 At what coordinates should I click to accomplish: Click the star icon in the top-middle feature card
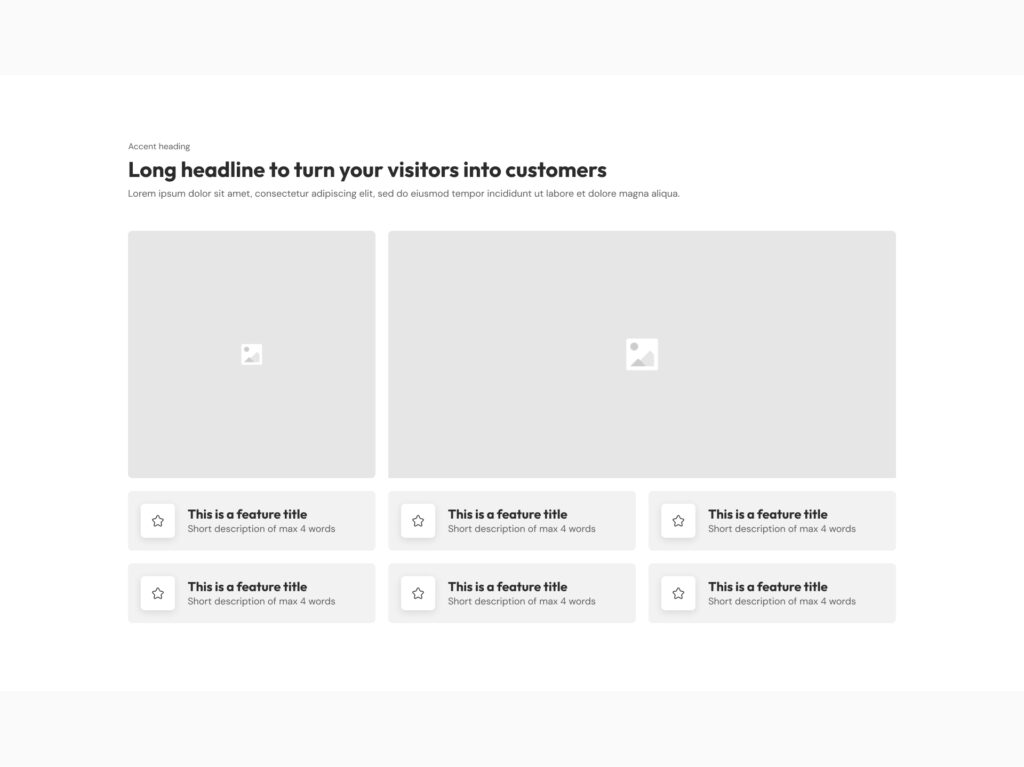418,521
